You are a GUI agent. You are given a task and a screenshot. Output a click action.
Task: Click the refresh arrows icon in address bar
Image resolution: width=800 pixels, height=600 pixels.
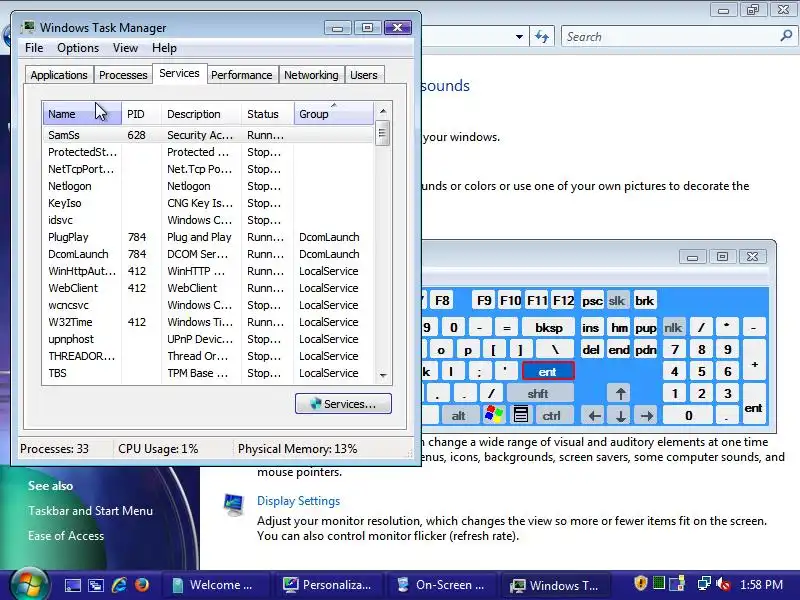(x=542, y=37)
